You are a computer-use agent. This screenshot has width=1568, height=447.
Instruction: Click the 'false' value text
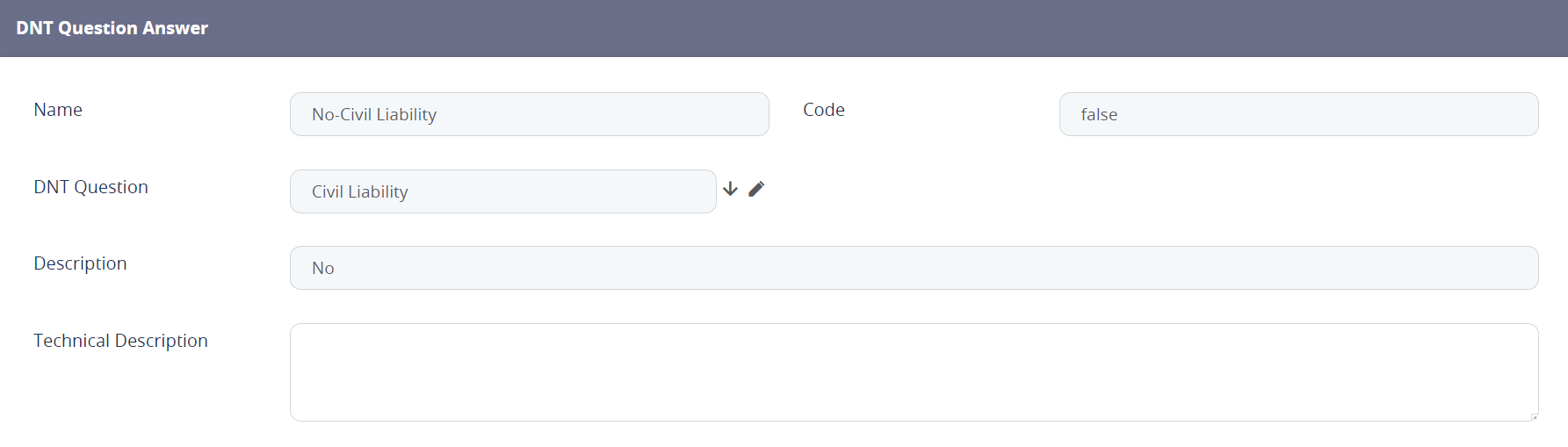coord(1099,115)
